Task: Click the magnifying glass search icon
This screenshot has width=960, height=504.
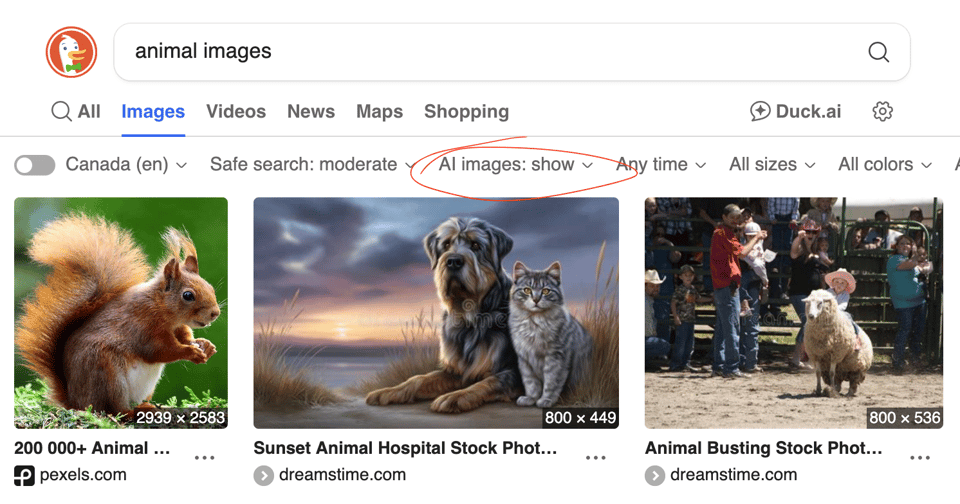Action: tap(878, 52)
